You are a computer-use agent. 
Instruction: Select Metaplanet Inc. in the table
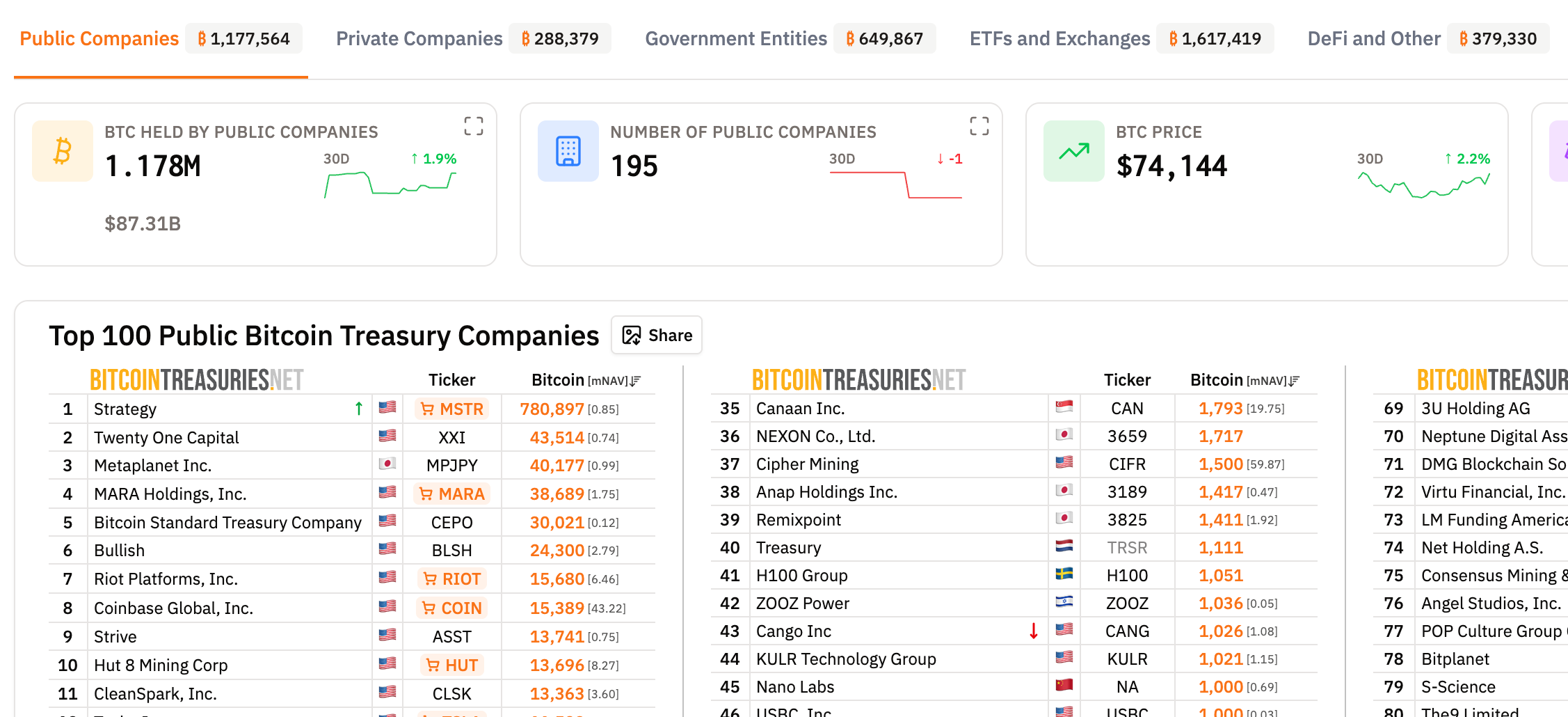click(x=152, y=466)
